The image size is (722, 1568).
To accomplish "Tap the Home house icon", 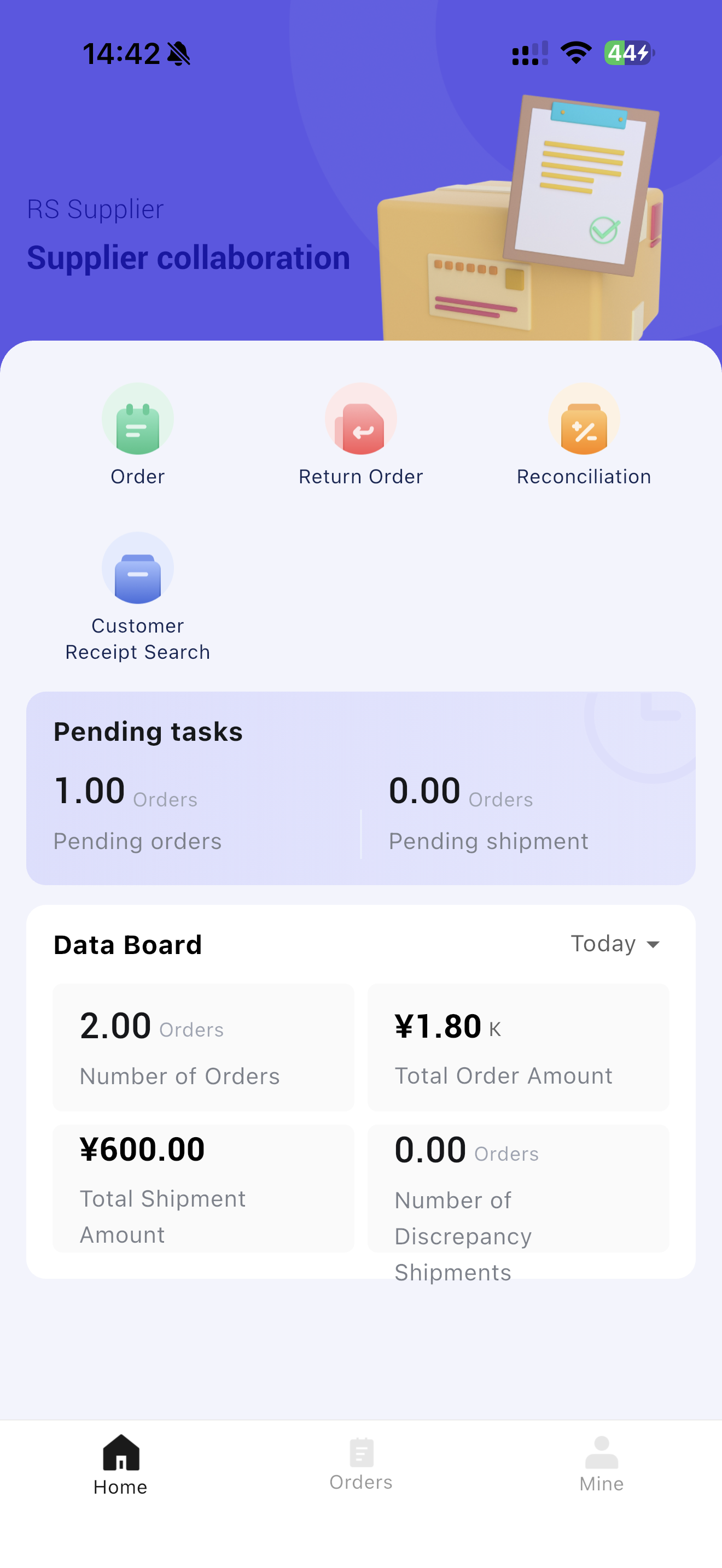I will point(120,1452).
